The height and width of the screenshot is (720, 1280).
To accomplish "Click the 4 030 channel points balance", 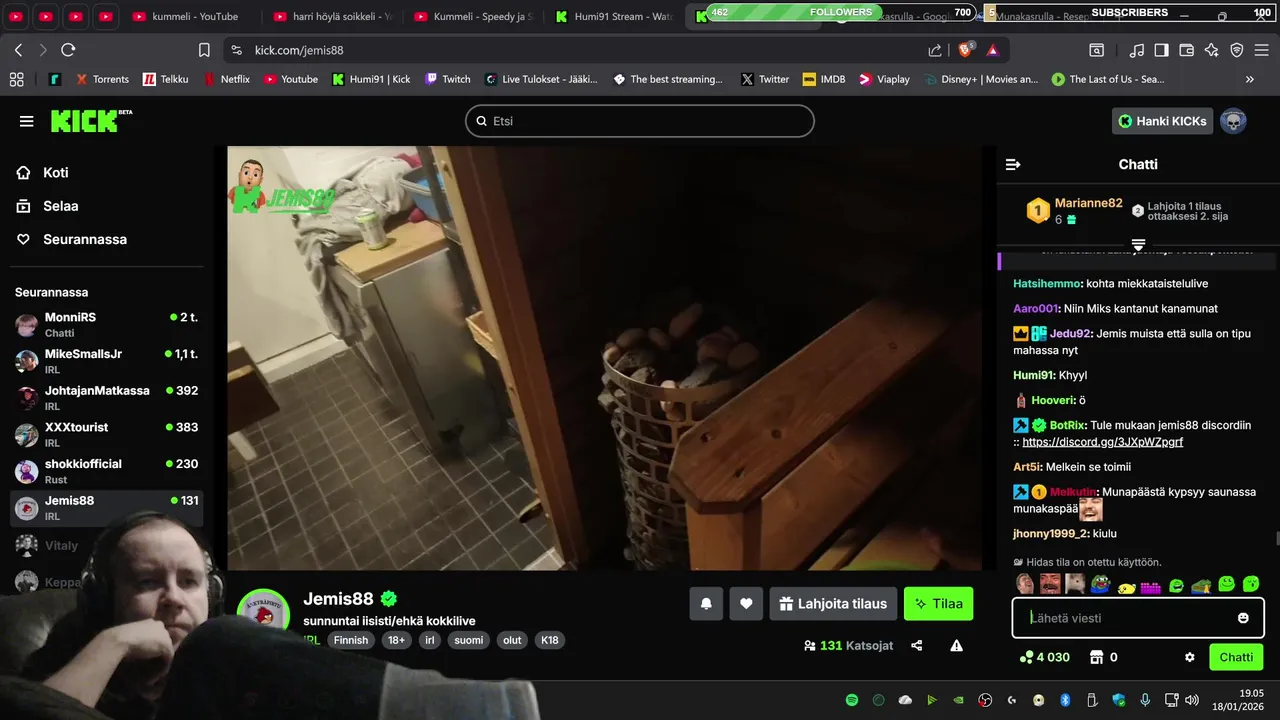I will 1045,657.
